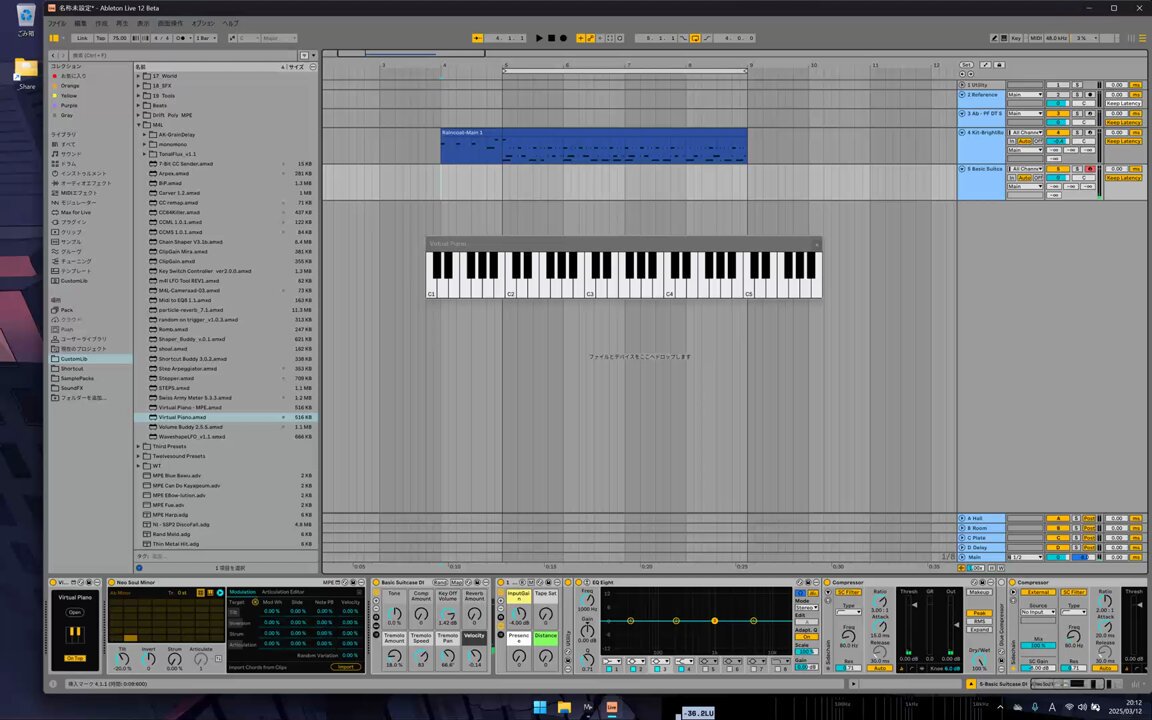The height and width of the screenshot is (720, 1152).
Task: Expand the Twelvesound Presets folder
Action: (138, 456)
